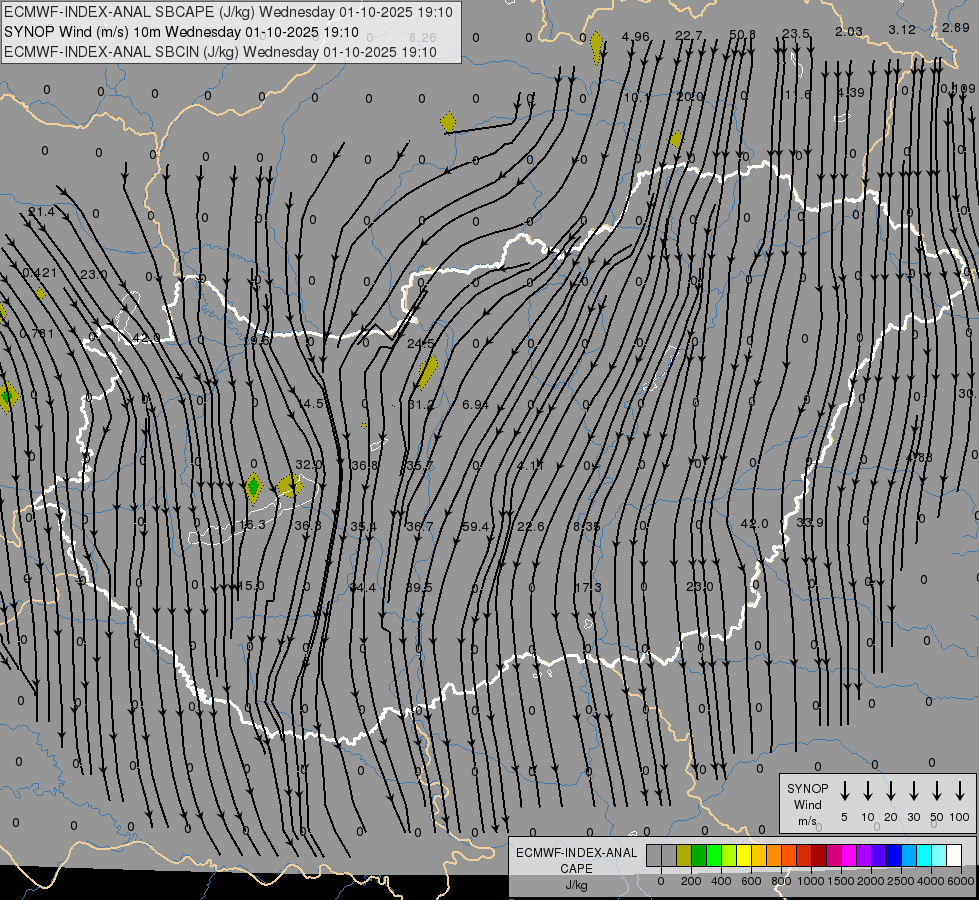The width and height of the screenshot is (979, 900).
Task: Click the 6.94 value on the map
Action: click(475, 405)
